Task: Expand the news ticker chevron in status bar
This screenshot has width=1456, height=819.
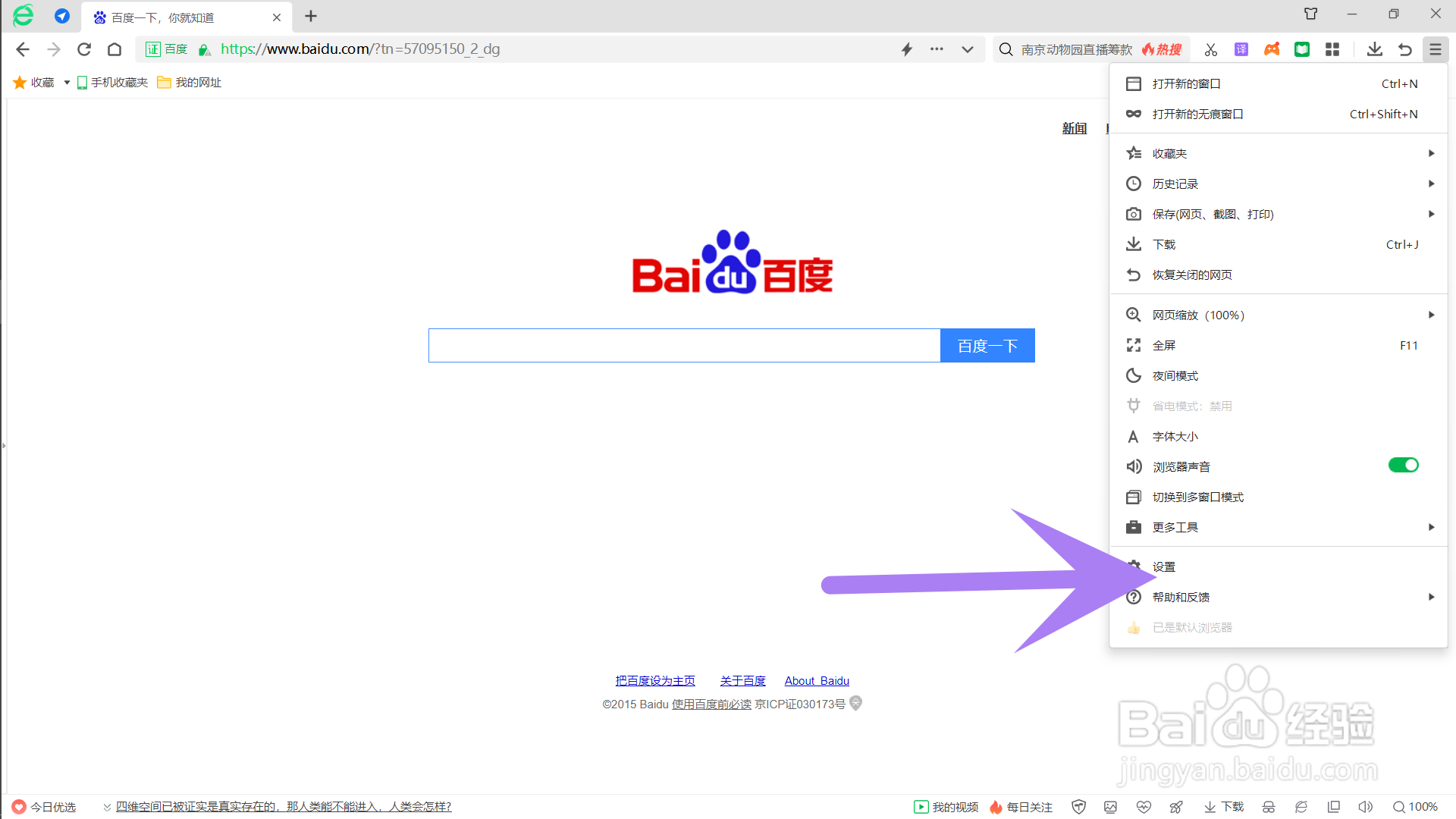Action: coord(107,807)
